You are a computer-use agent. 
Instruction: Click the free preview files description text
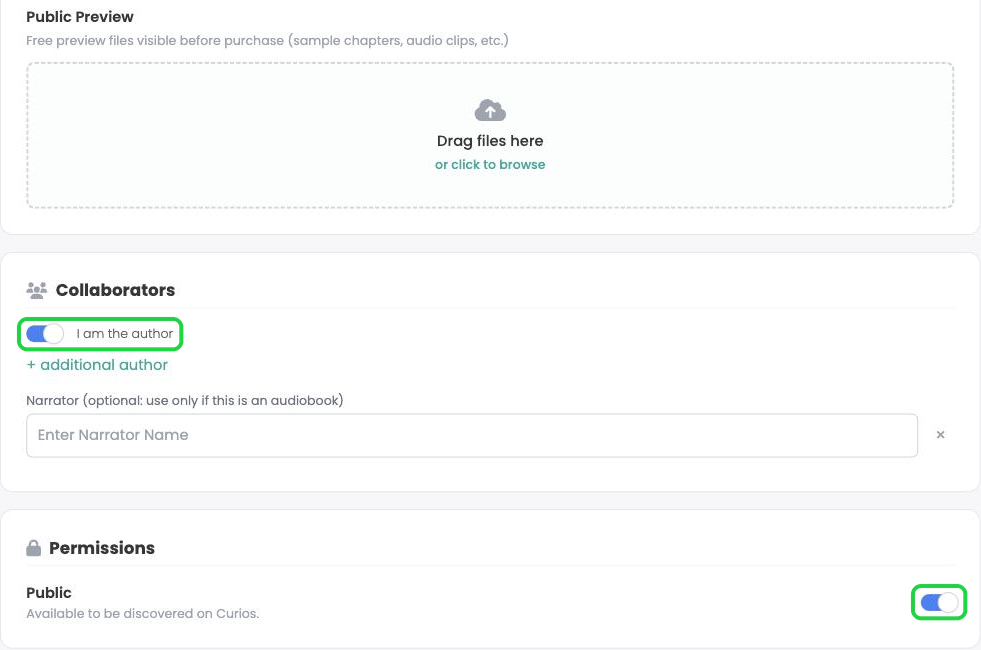[x=267, y=41]
